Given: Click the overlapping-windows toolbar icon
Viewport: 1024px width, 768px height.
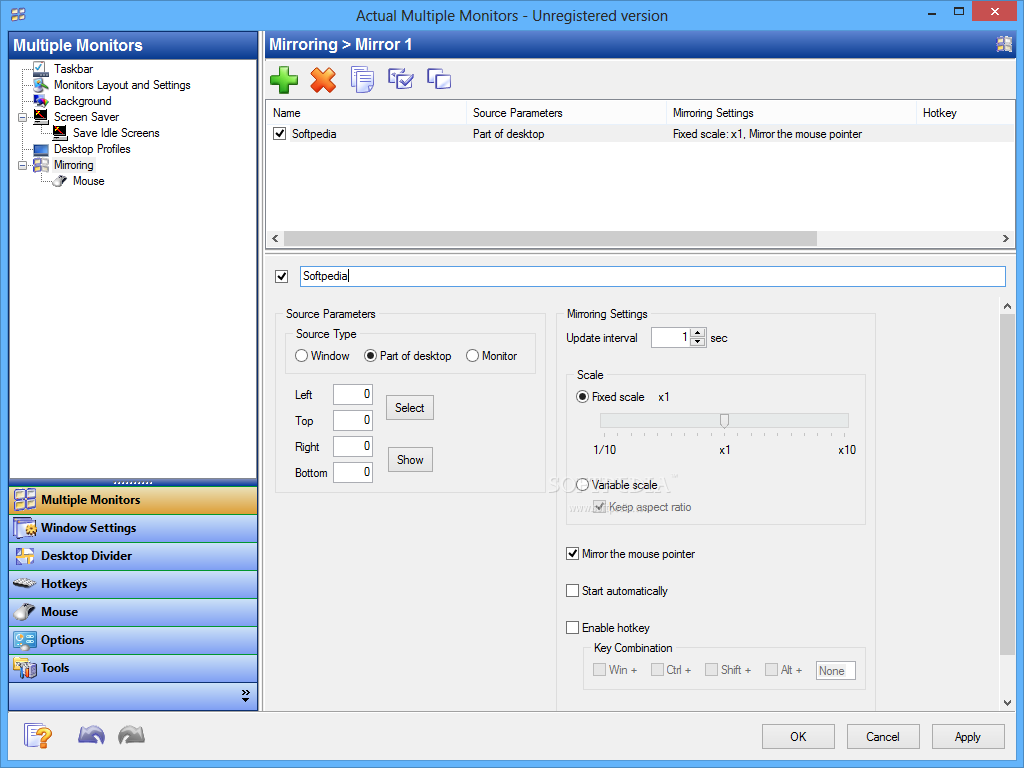Looking at the screenshot, I should pyautogui.click(x=439, y=79).
